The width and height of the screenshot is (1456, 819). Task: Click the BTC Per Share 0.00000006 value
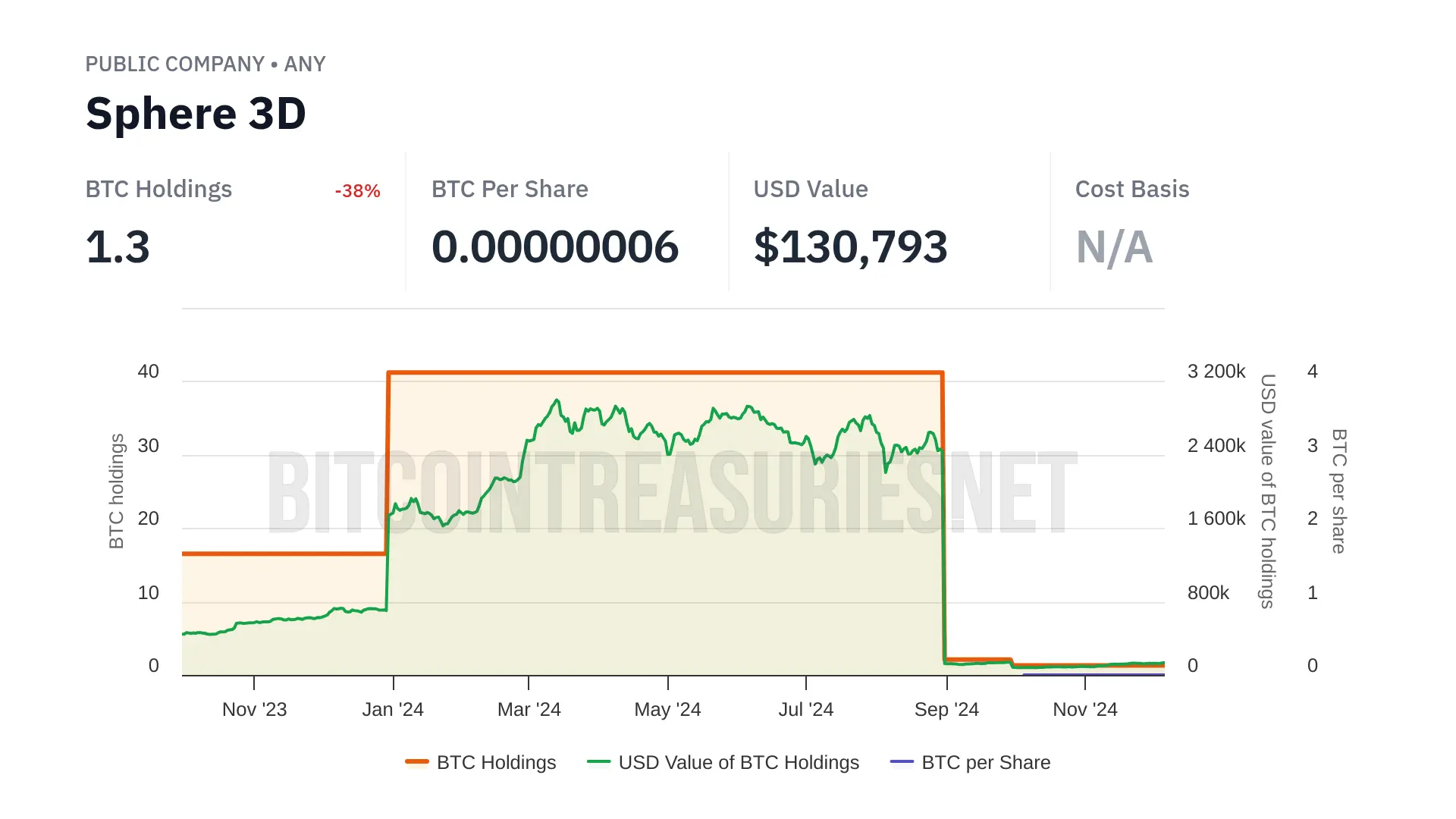[554, 247]
